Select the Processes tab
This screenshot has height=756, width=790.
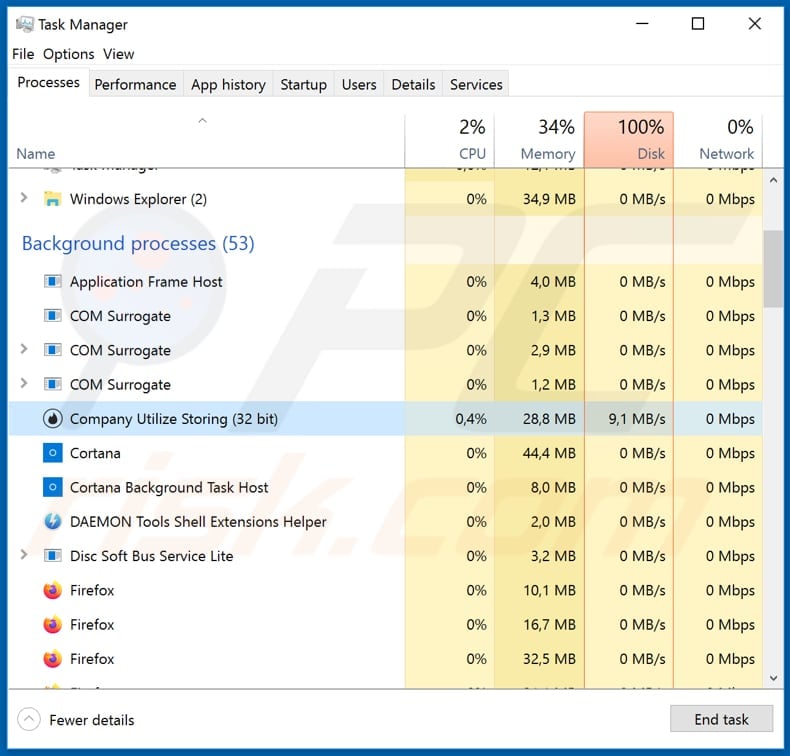[48, 82]
